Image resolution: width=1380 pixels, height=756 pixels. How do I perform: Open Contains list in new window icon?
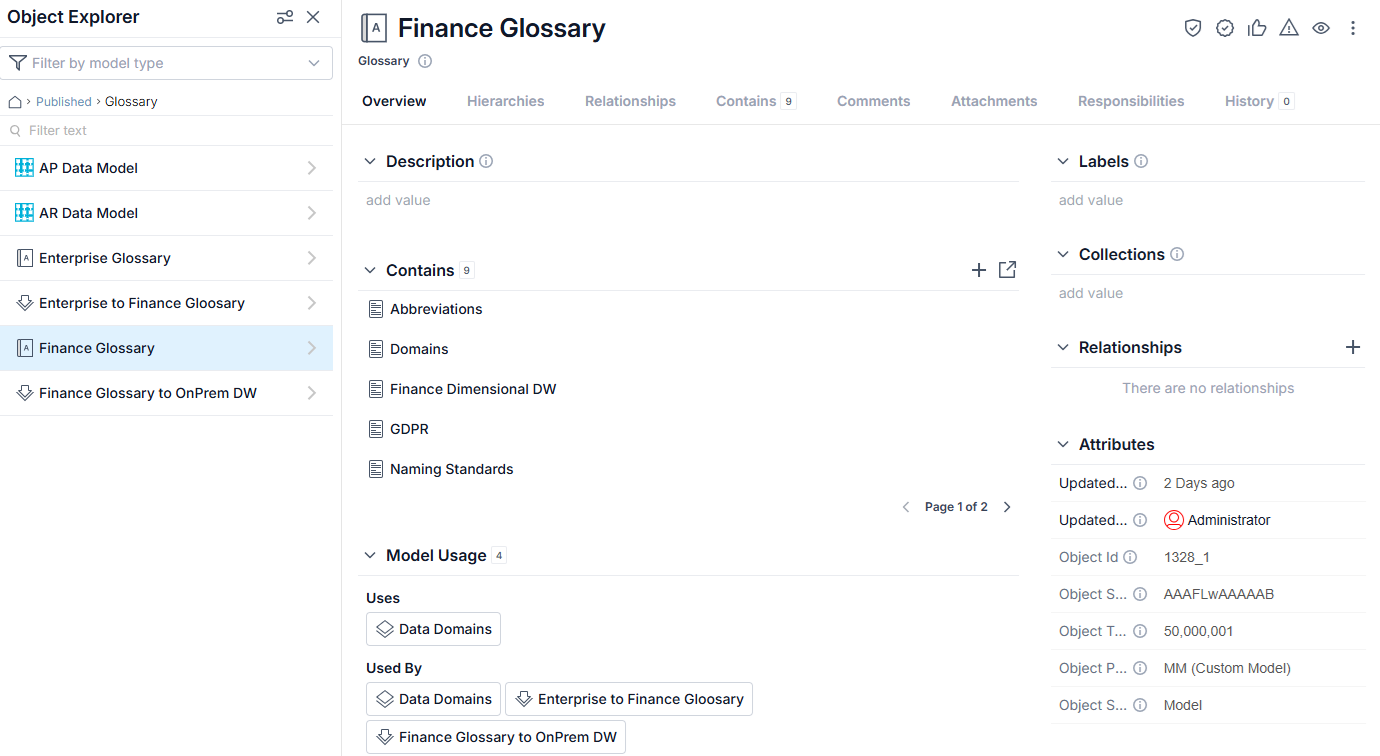pyautogui.click(x=1007, y=270)
